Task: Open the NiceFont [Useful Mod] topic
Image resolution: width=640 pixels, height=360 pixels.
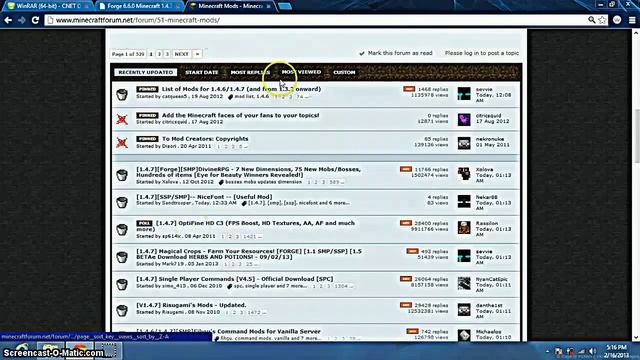Action: coord(204,197)
